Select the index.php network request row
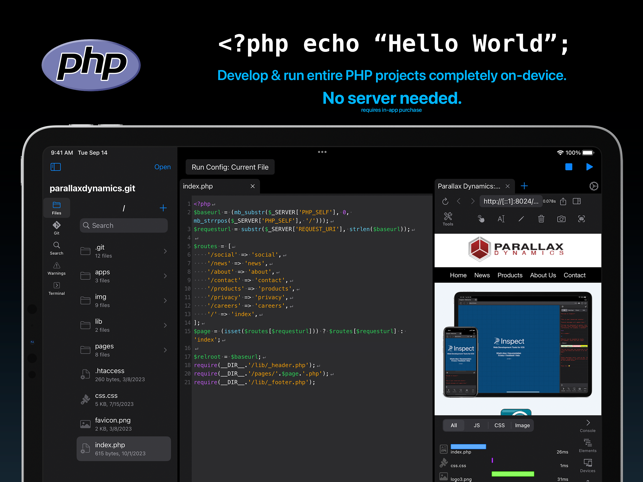 point(505,449)
